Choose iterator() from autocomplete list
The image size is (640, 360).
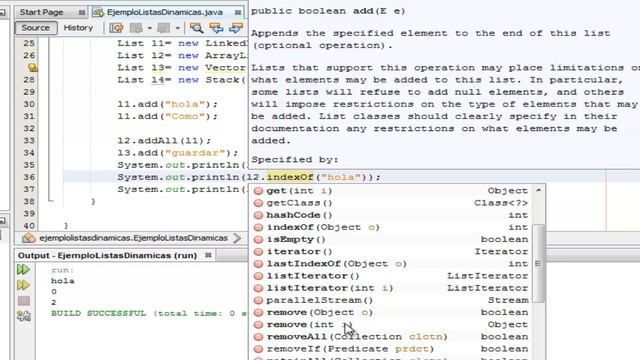point(391,251)
